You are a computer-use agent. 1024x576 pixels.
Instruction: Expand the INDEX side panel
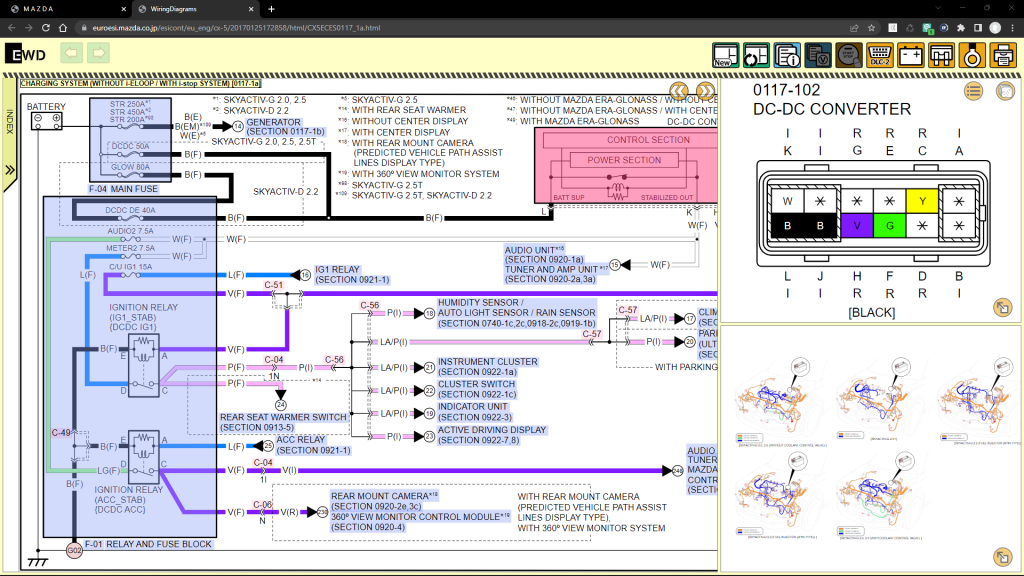coord(9,169)
